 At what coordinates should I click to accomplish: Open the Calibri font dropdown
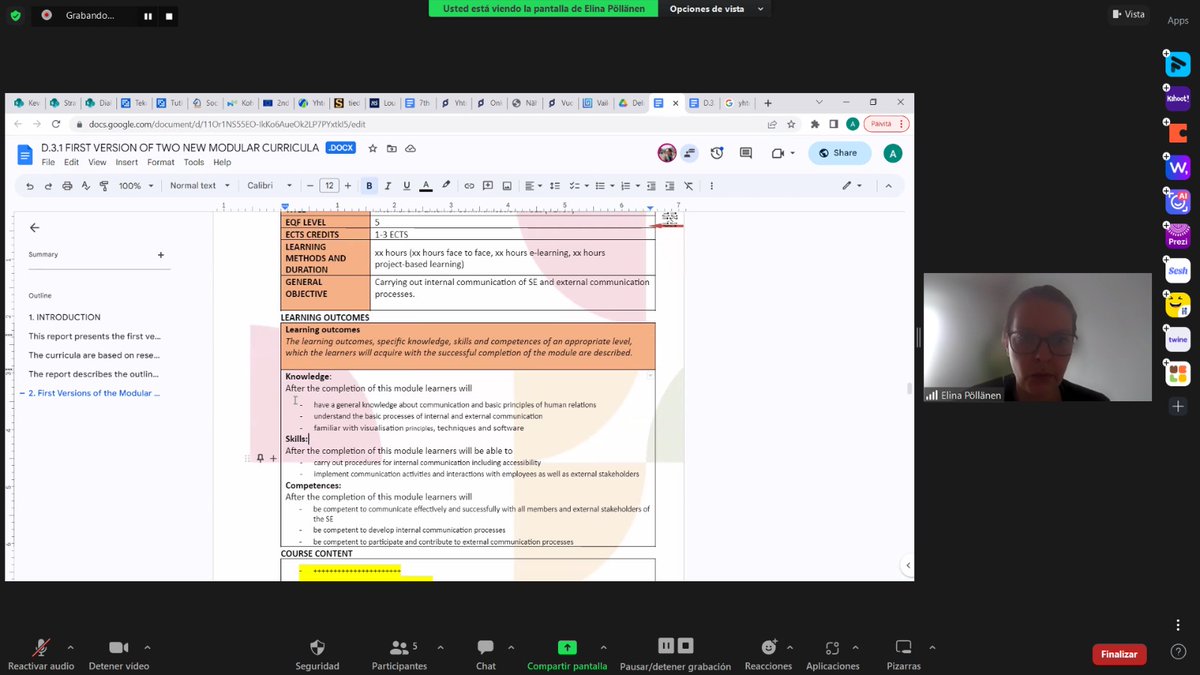[x=270, y=185]
